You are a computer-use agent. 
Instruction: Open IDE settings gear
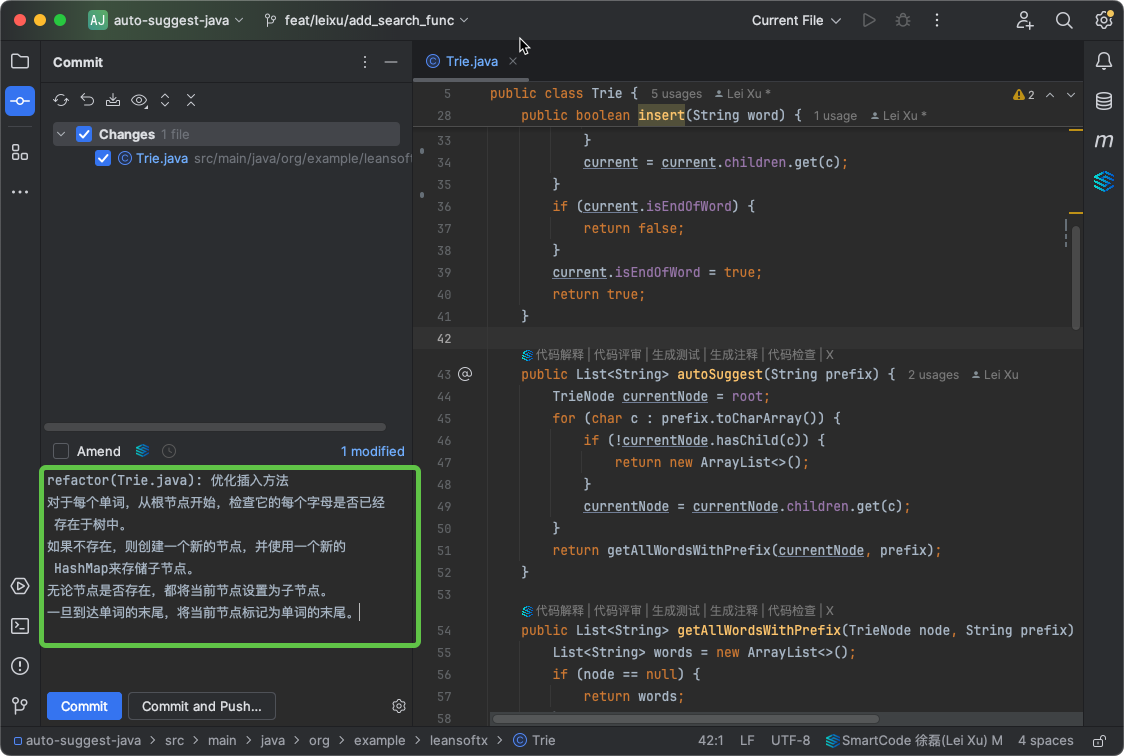tap(1104, 20)
